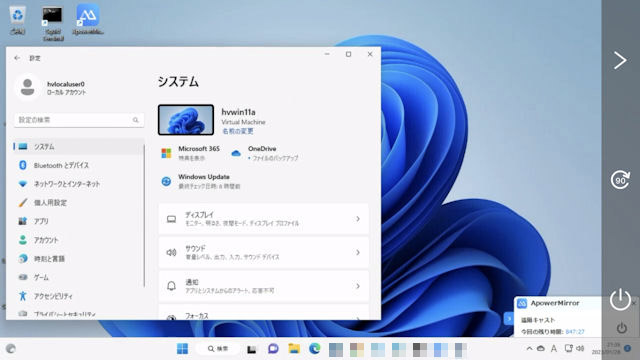
Task: Expand the ApowerMirror side panel arrow
Action: point(620,60)
